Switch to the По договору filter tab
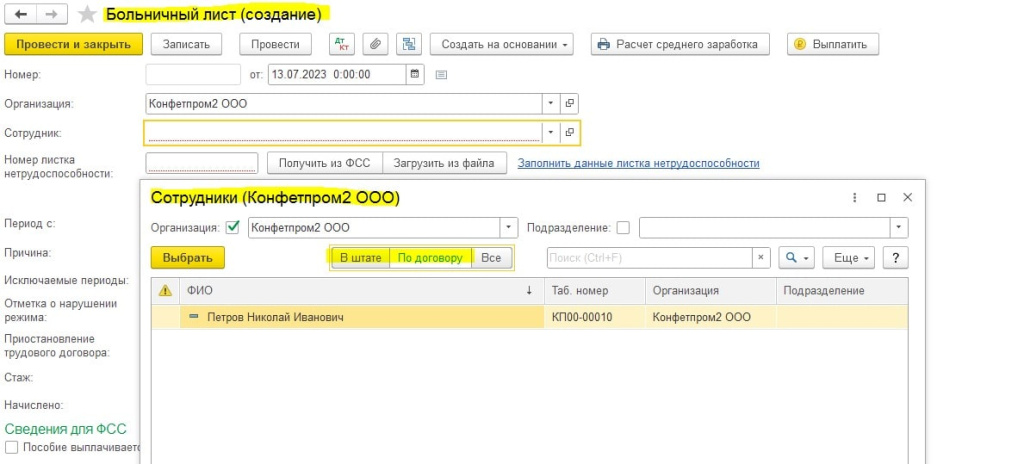Viewport: 1024px width, 464px height. [x=430, y=258]
